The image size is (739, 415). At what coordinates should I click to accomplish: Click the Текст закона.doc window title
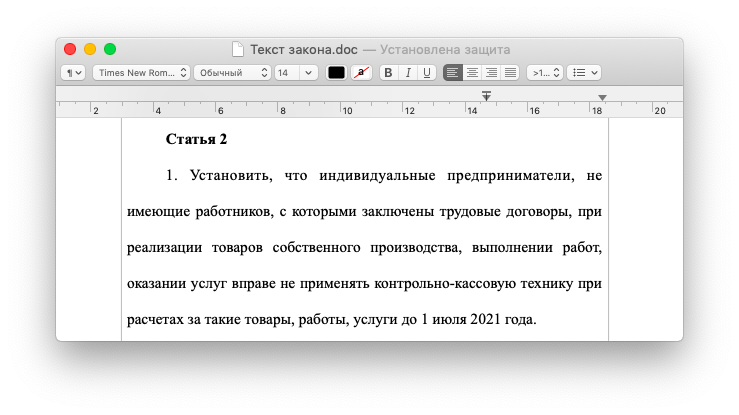click(x=302, y=48)
